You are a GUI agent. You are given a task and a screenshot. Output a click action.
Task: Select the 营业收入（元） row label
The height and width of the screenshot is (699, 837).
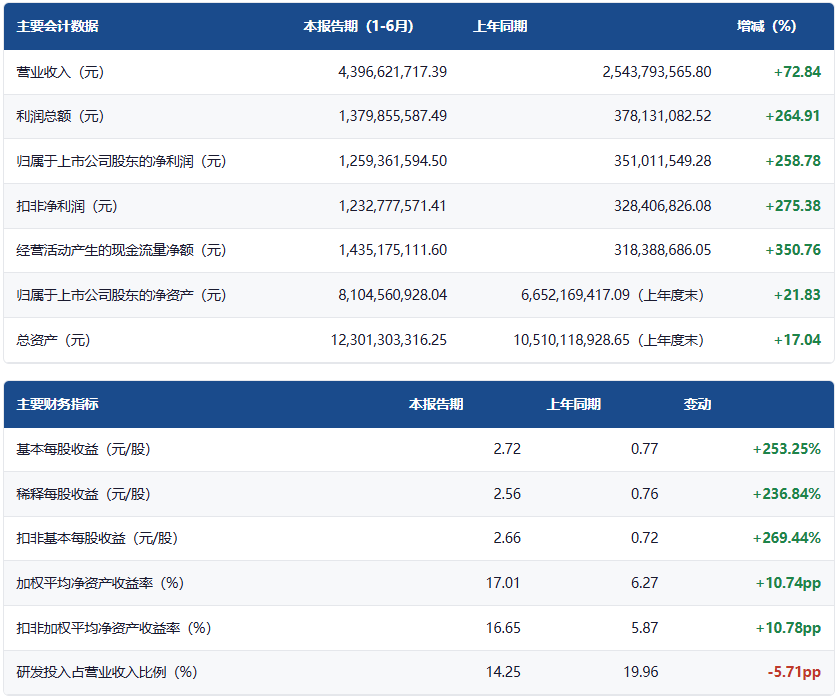[60, 72]
